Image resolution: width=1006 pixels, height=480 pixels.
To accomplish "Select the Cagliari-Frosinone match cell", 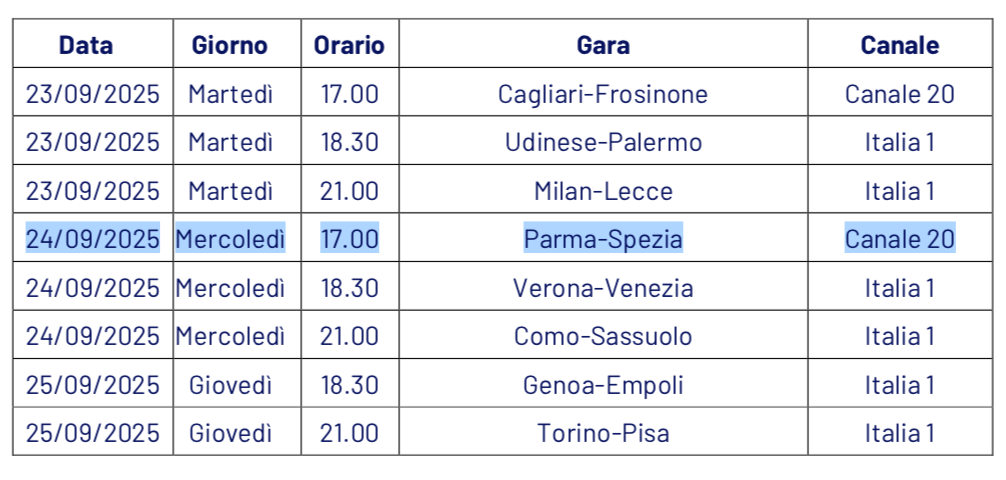I will click(x=603, y=94).
